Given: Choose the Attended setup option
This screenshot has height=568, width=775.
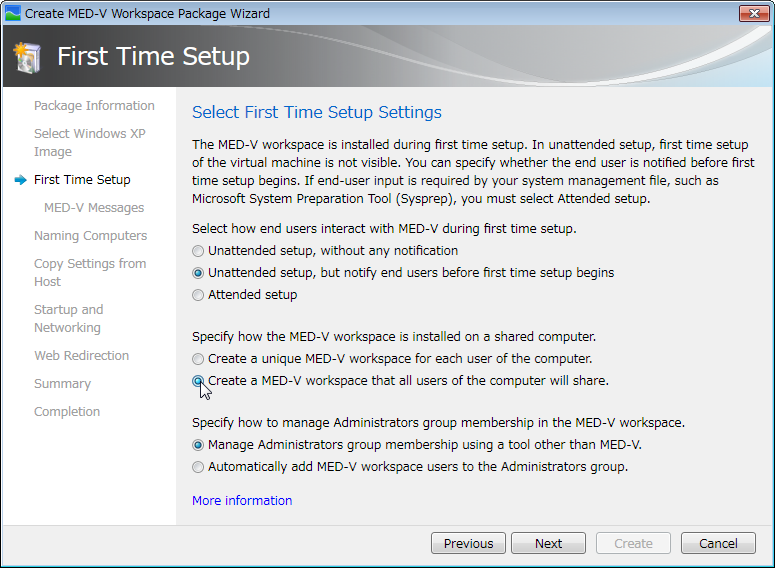Looking at the screenshot, I should tap(198, 295).
